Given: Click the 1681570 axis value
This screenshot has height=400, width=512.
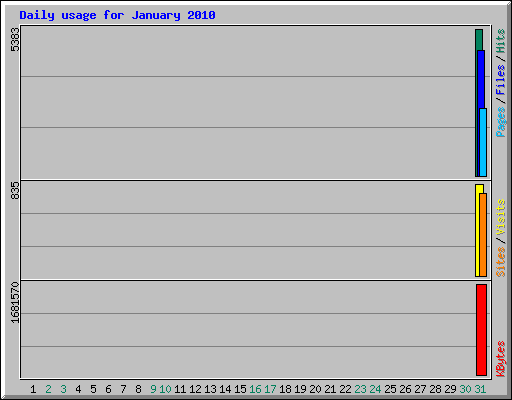Looking at the screenshot, I should [x=15, y=303].
